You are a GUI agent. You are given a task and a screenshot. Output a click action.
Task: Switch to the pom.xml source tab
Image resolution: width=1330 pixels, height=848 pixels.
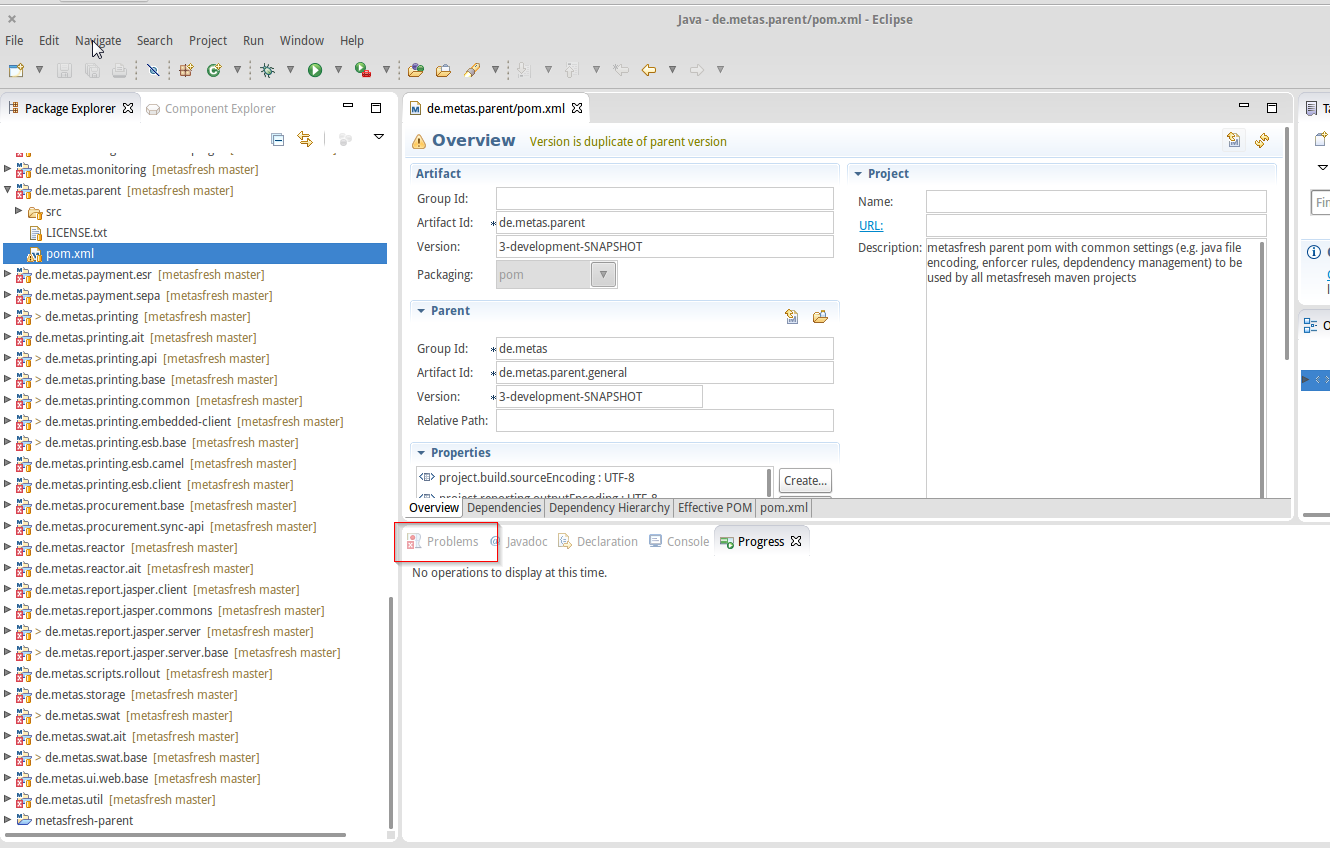click(x=784, y=508)
